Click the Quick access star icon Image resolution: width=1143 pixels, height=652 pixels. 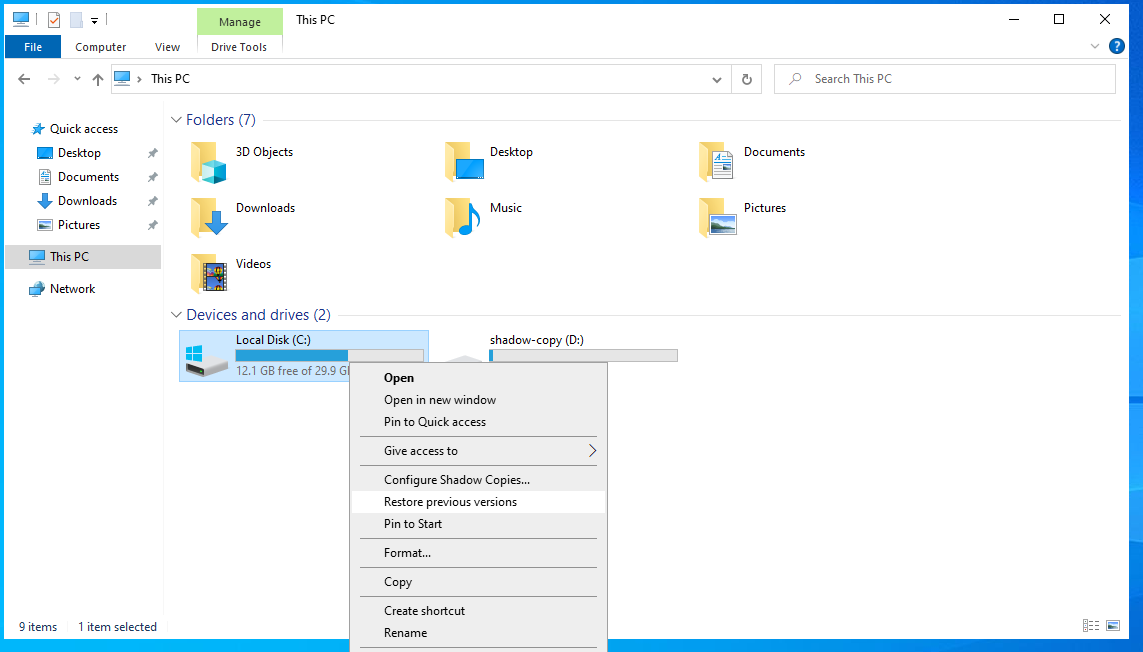(38, 129)
